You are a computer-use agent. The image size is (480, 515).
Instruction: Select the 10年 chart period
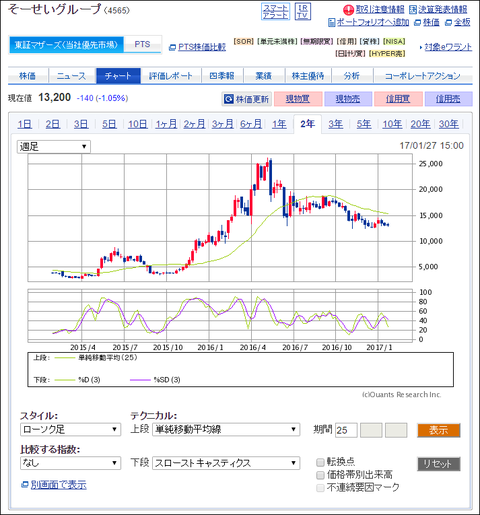click(392, 124)
